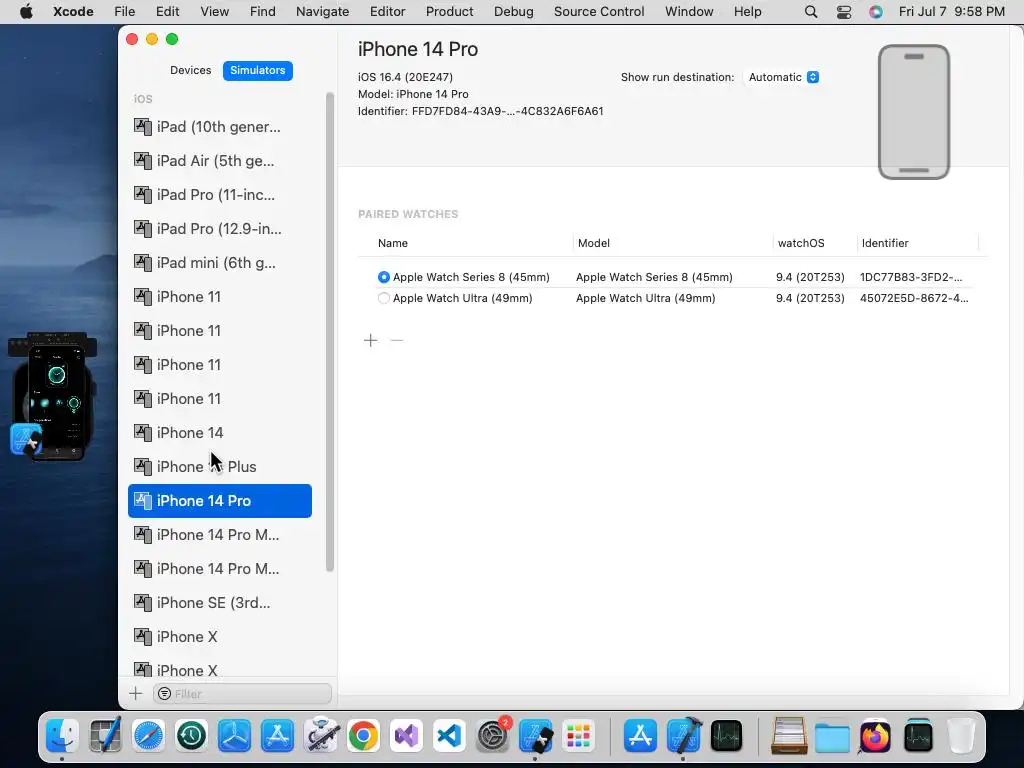Open the File menu
Screen dimensions: 1024x768
click(x=124, y=12)
